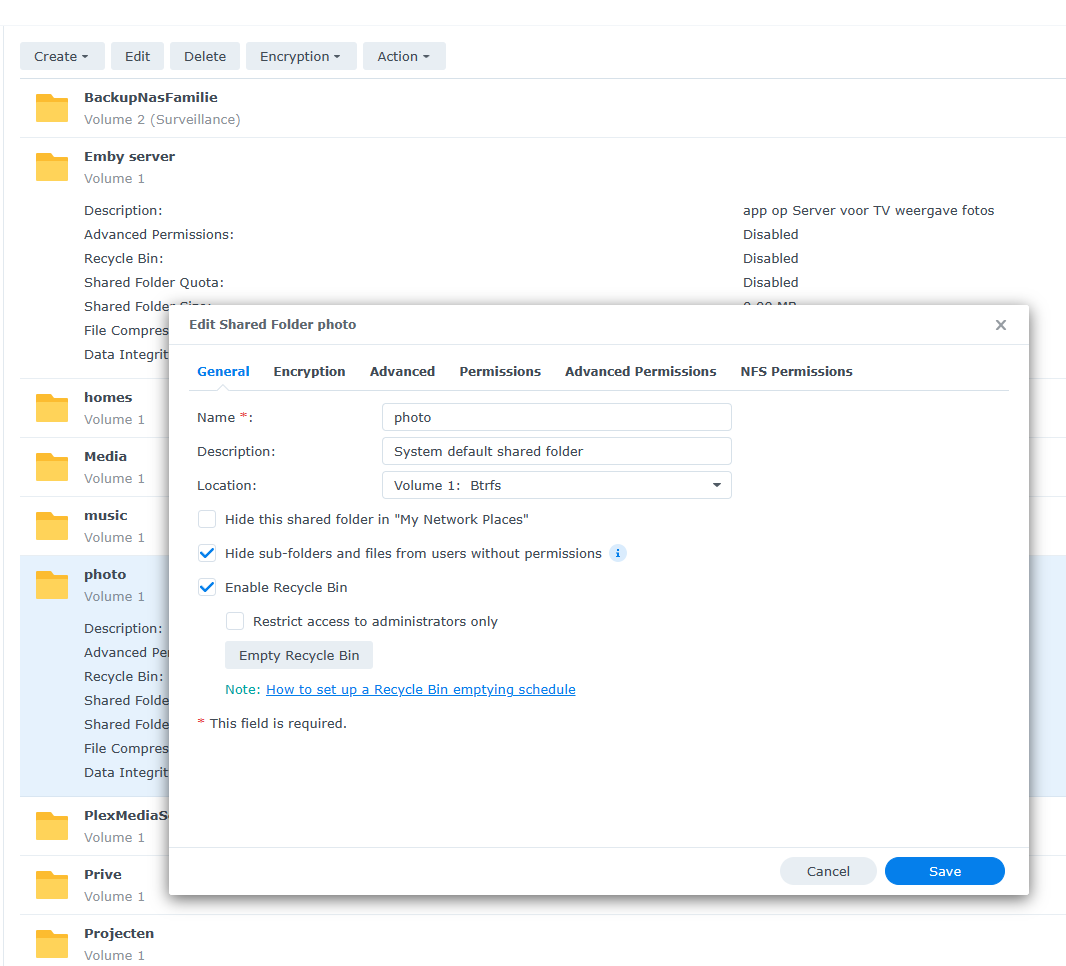Switch to the Advanced tab

(402, 371)
